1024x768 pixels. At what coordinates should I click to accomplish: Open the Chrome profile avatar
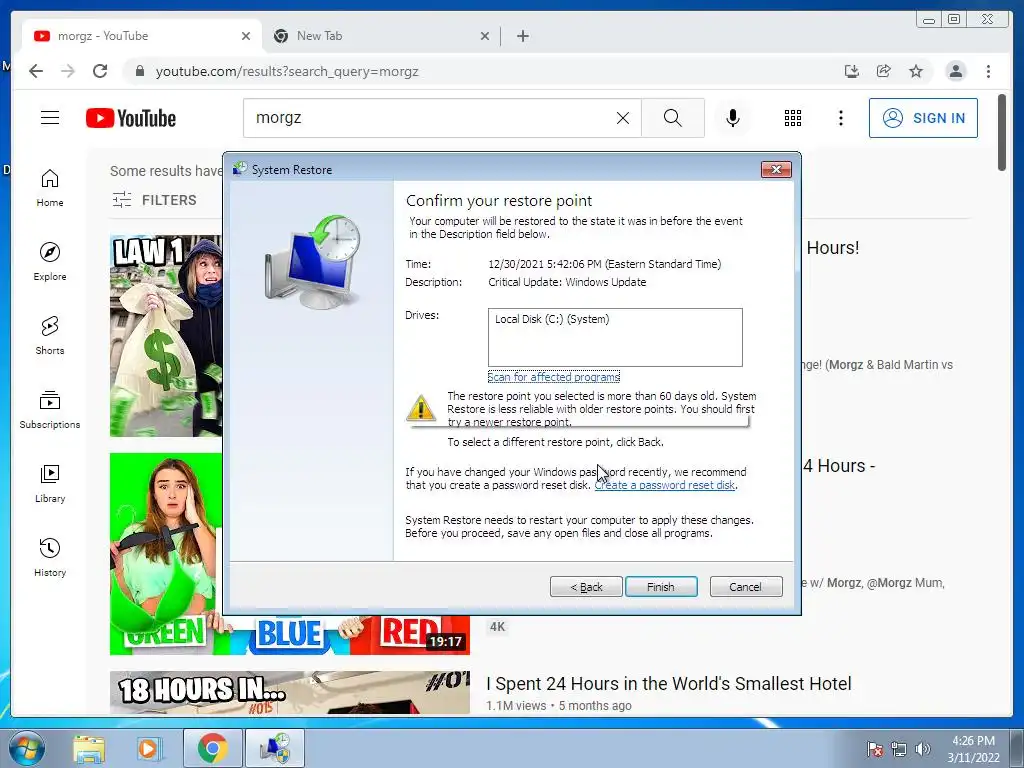(x=955, y=71)
